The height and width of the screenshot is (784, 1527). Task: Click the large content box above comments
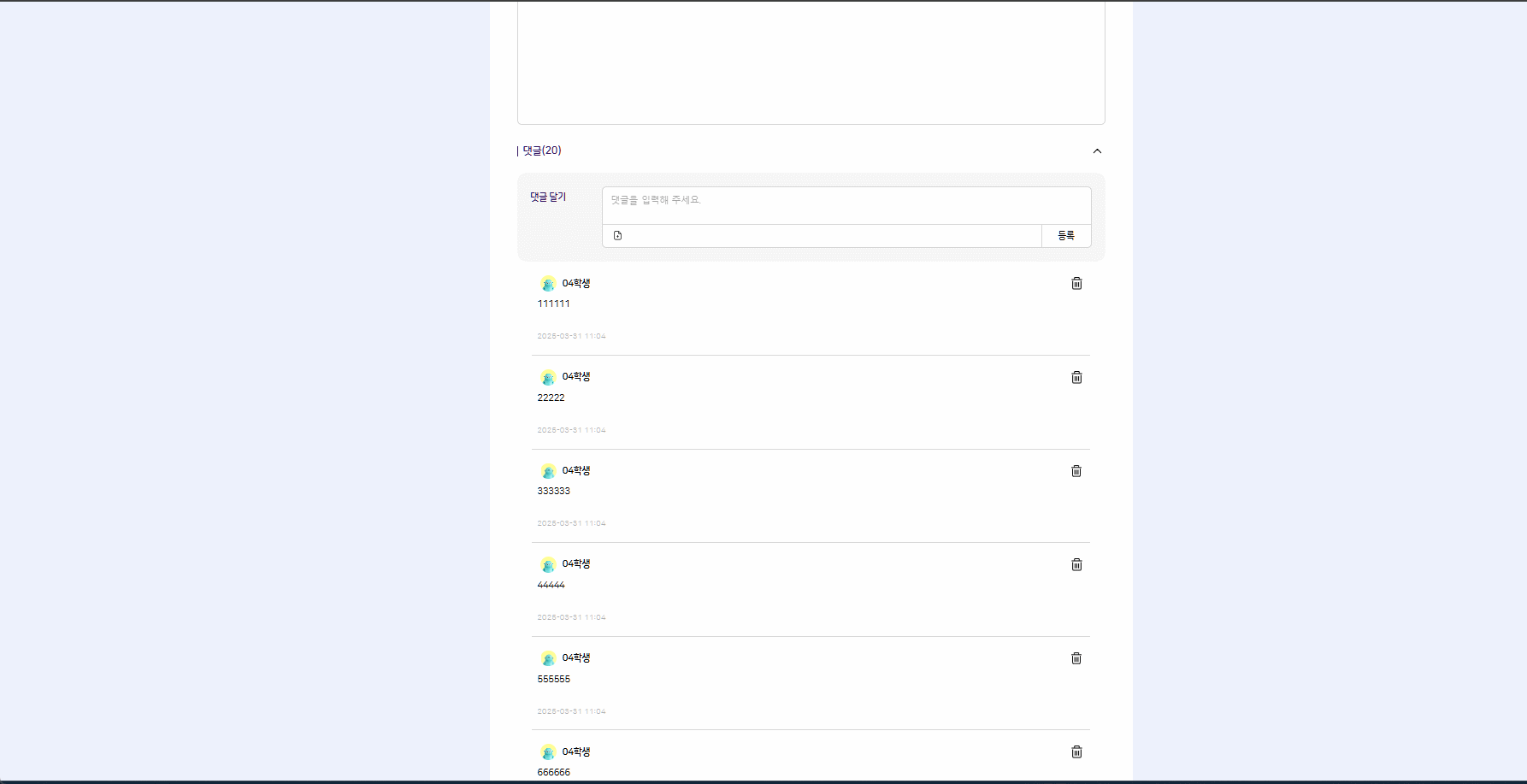click(811, 62)
